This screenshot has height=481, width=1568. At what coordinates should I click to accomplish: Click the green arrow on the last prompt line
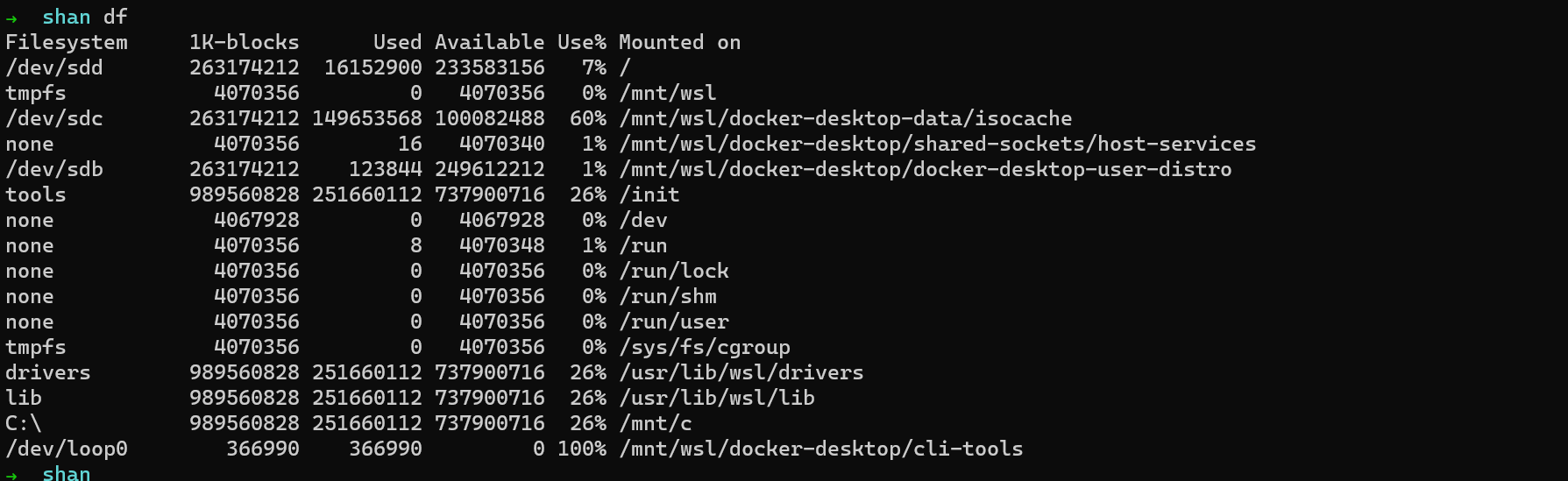tap(11, 476)
